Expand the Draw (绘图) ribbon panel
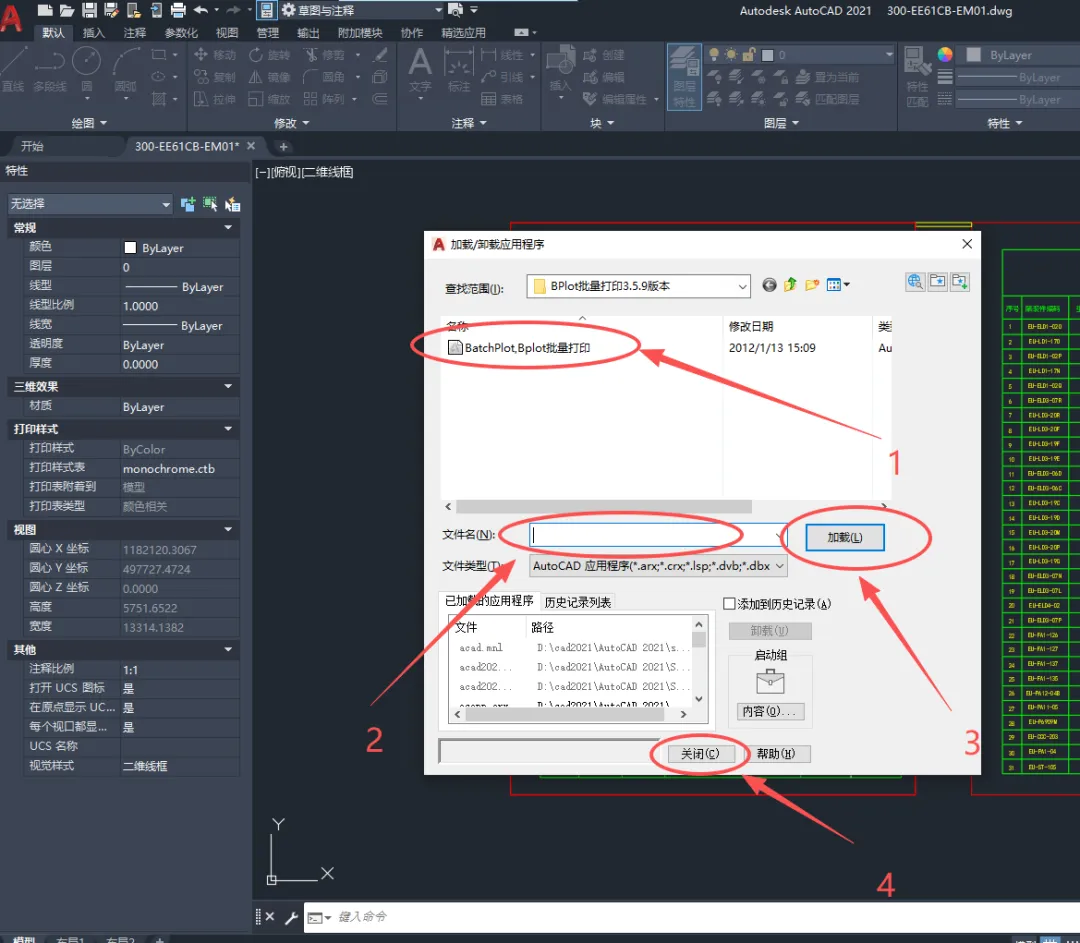The image size is (1080, 943). [x=90, y=123]
